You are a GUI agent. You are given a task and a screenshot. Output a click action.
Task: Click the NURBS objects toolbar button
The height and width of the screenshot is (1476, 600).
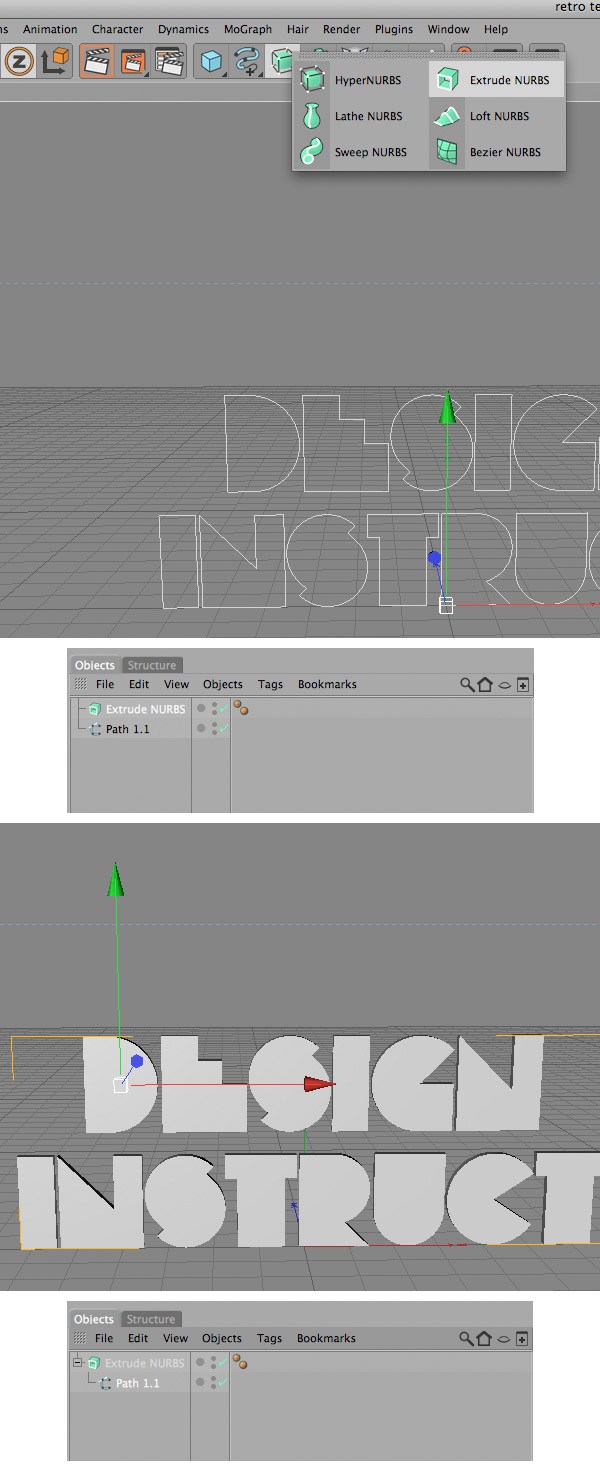[x=282, y=62]
